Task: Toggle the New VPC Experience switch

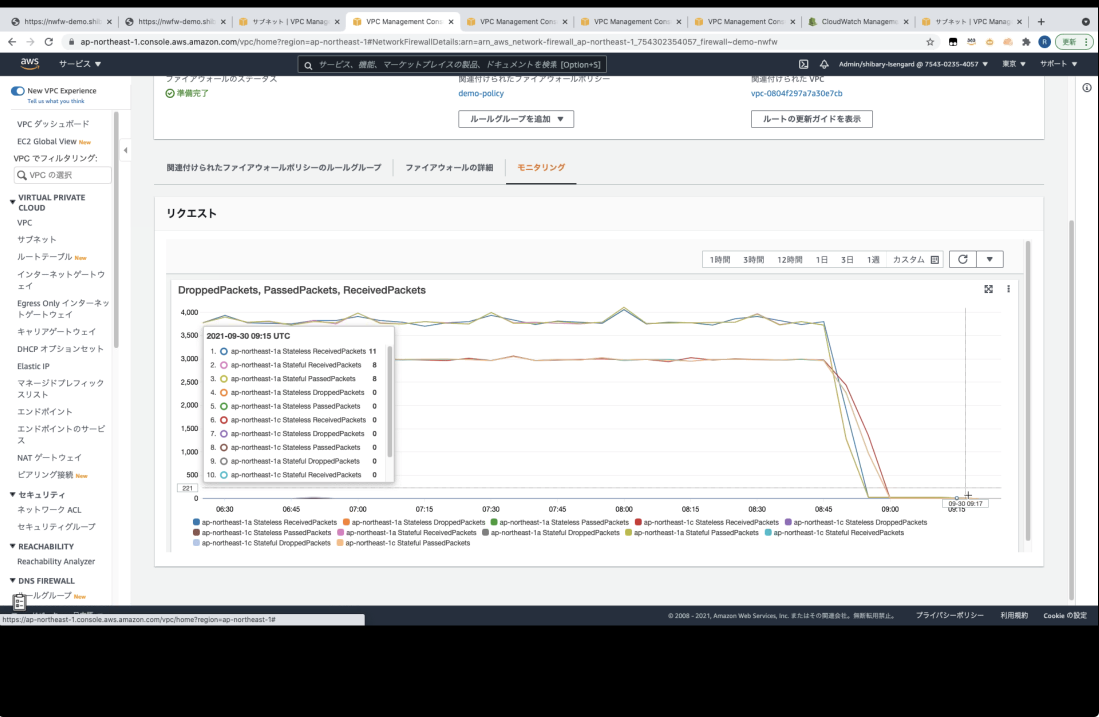Action: tap(18, 91)
